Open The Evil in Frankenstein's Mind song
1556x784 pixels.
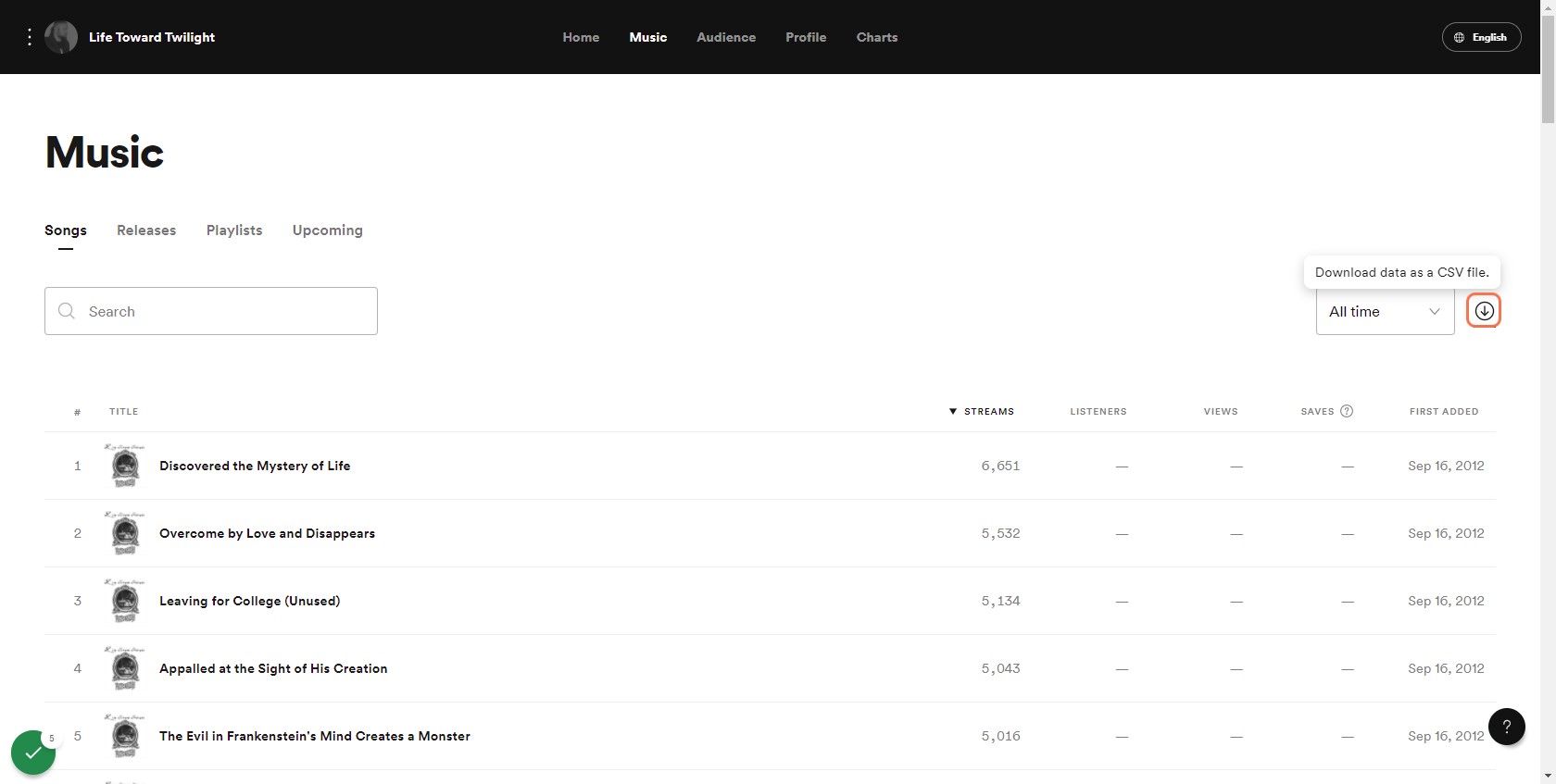(315, 736)
